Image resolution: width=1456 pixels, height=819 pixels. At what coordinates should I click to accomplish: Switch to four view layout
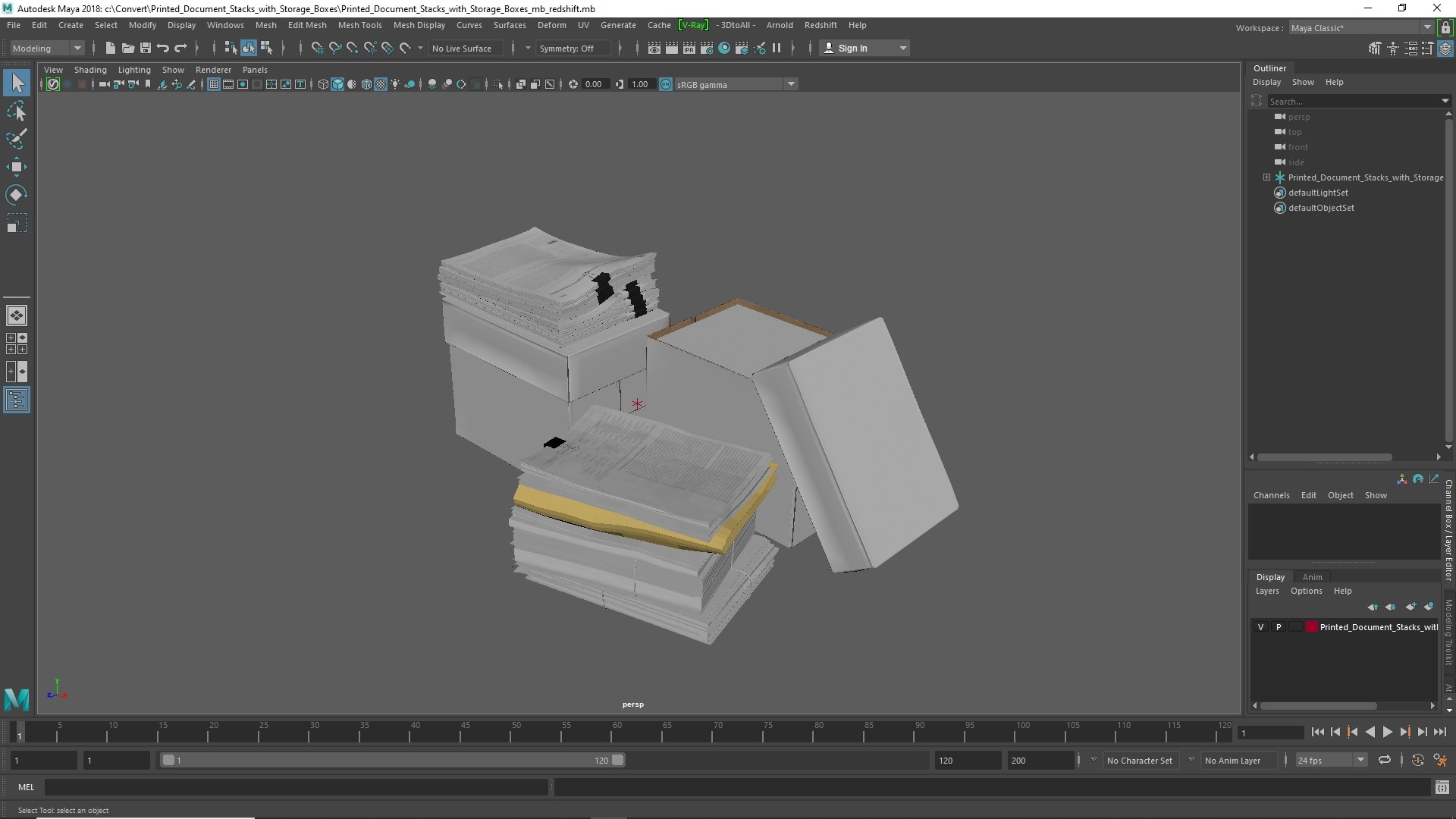click(x=17, y=344)
